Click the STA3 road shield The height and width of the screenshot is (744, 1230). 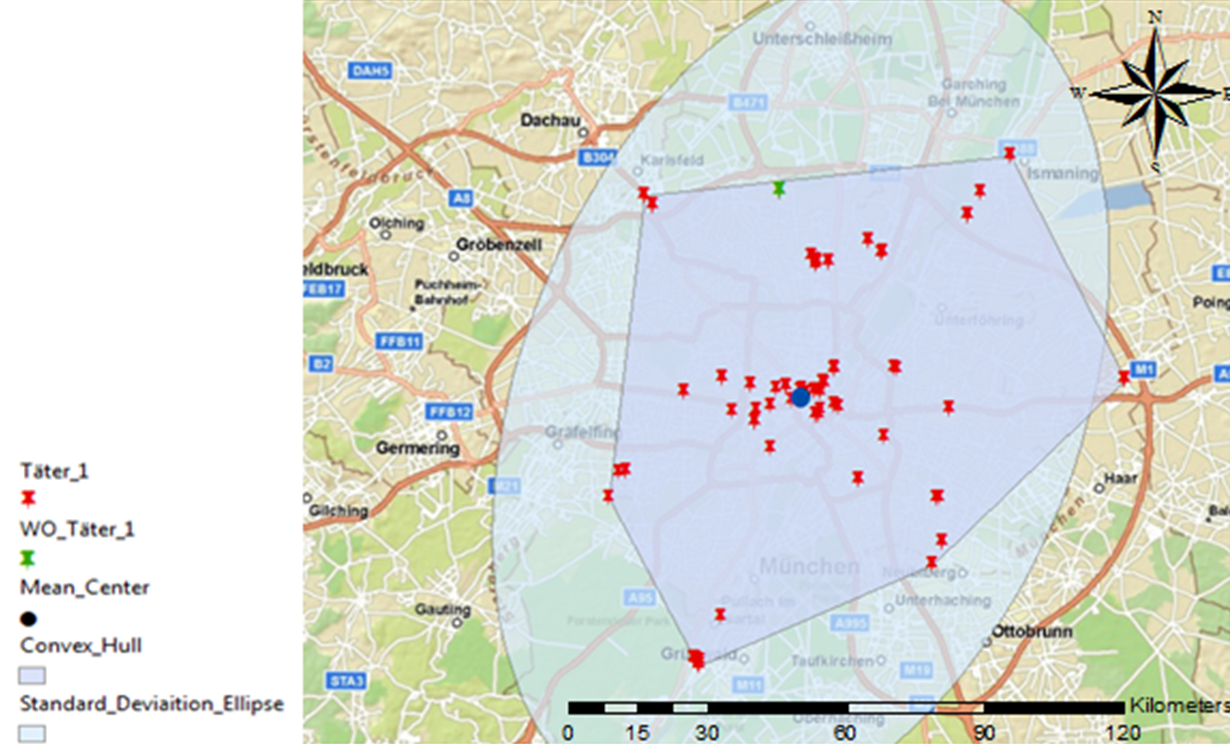347,681
